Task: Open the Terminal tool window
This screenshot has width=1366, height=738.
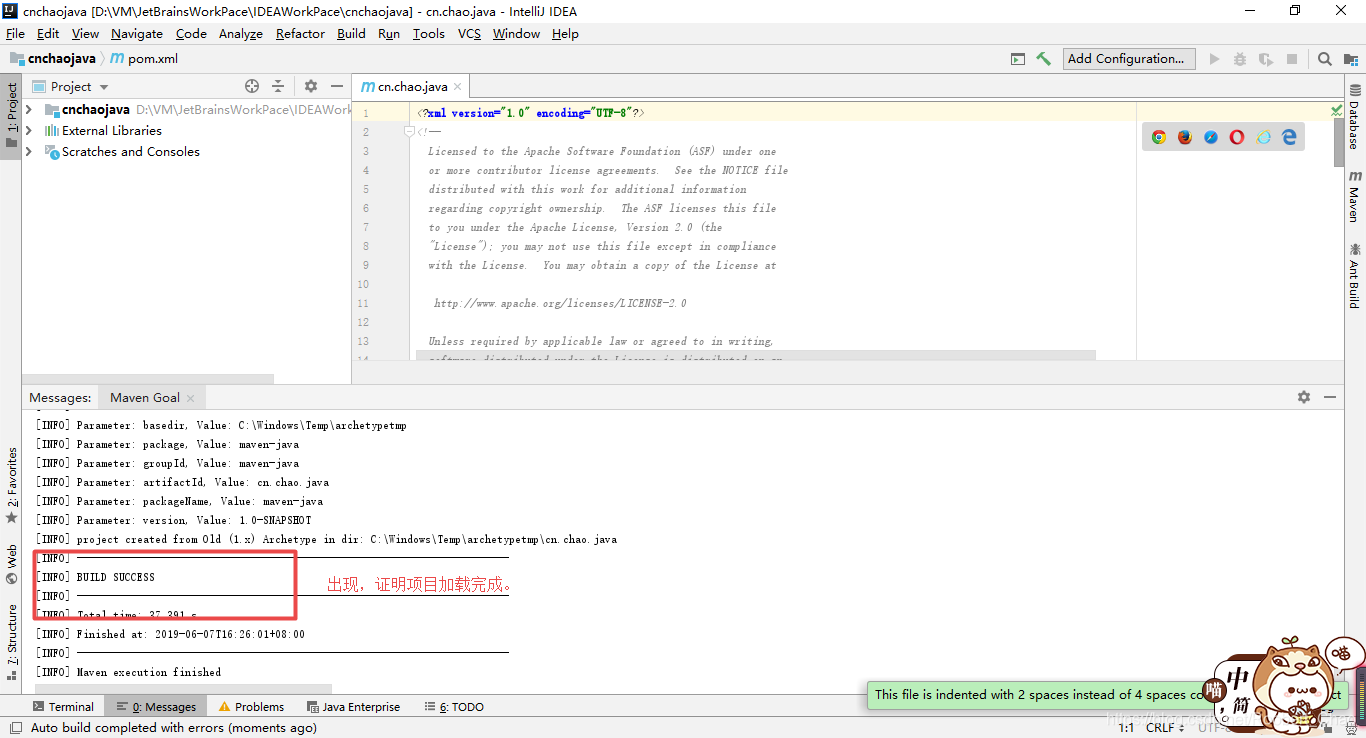Action: pos(63,707)
